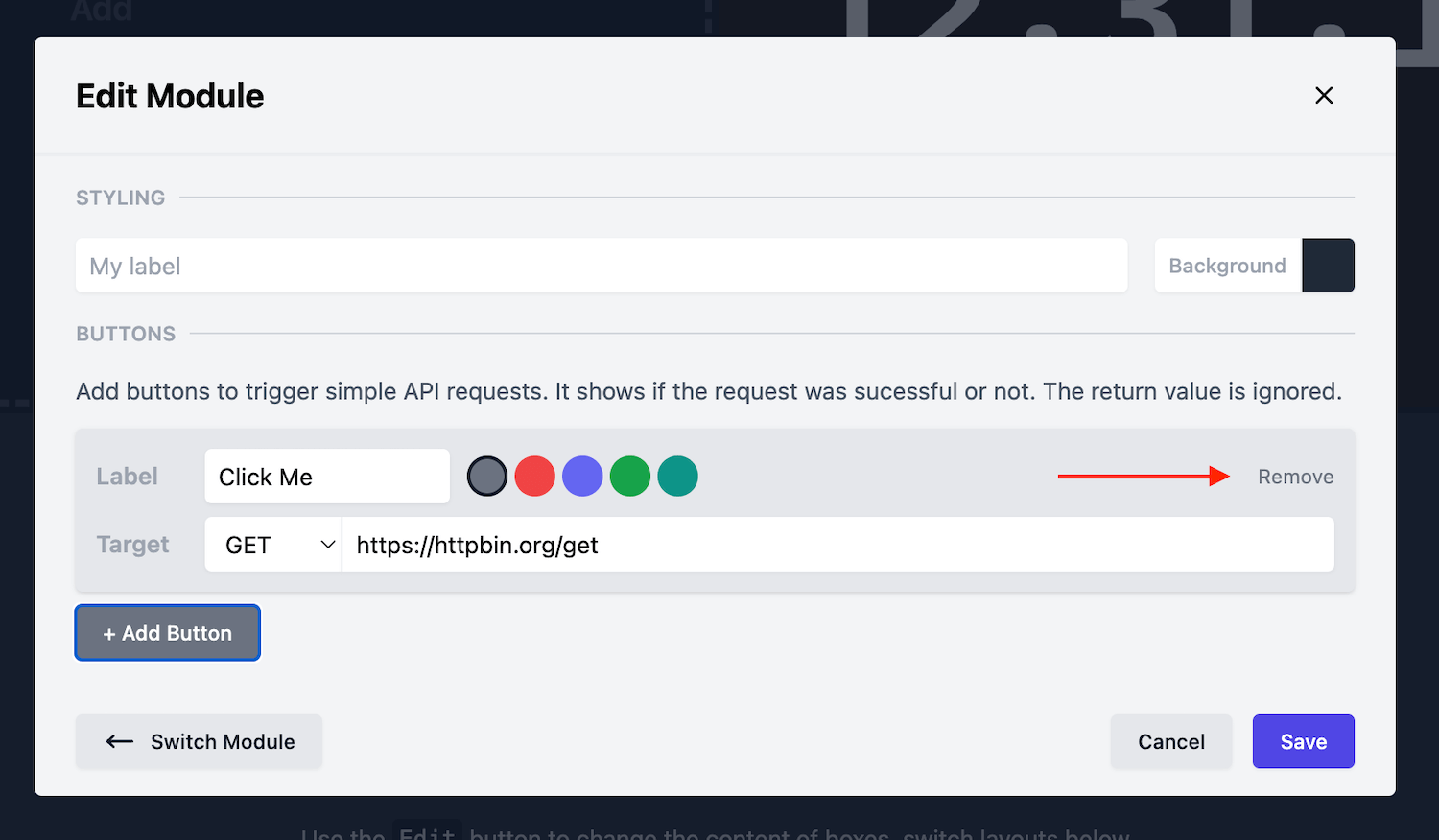
Task: Go back with Switch Module
Action: [200, 741]
